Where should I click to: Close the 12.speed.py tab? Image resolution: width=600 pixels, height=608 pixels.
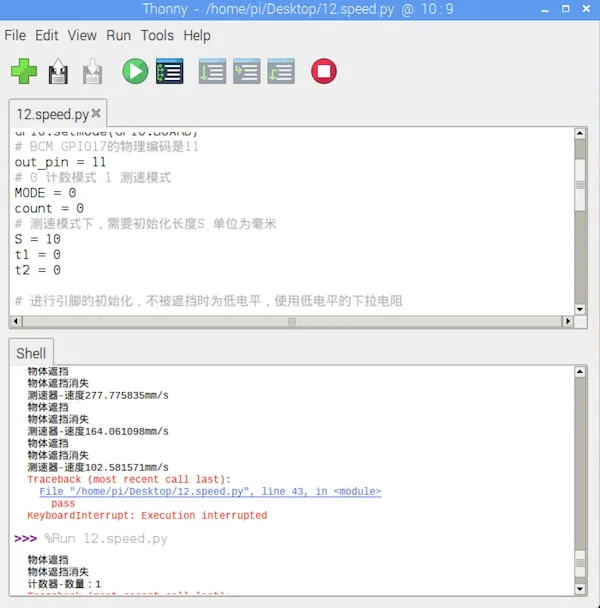point(96,113)
